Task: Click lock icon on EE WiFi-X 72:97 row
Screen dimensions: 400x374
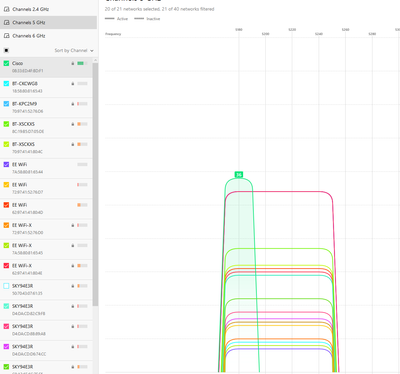Action: tap(73, 225)
